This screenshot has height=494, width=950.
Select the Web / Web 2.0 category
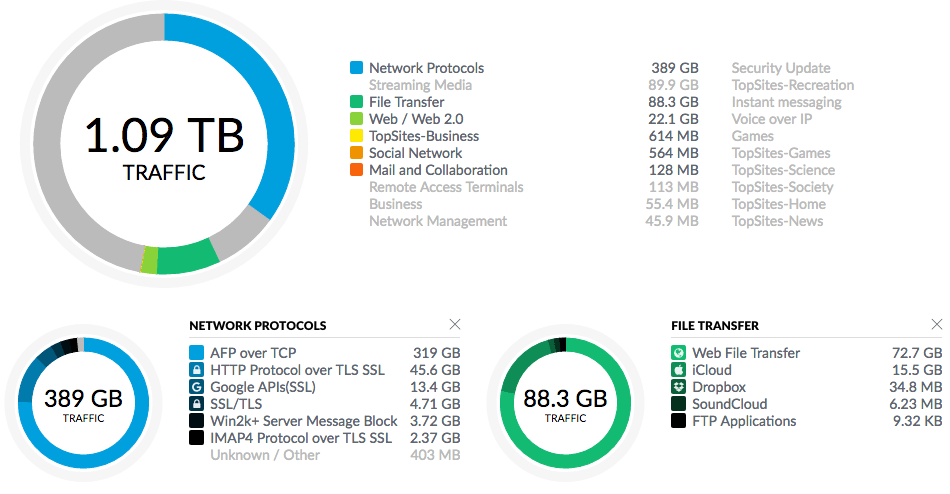416,119
